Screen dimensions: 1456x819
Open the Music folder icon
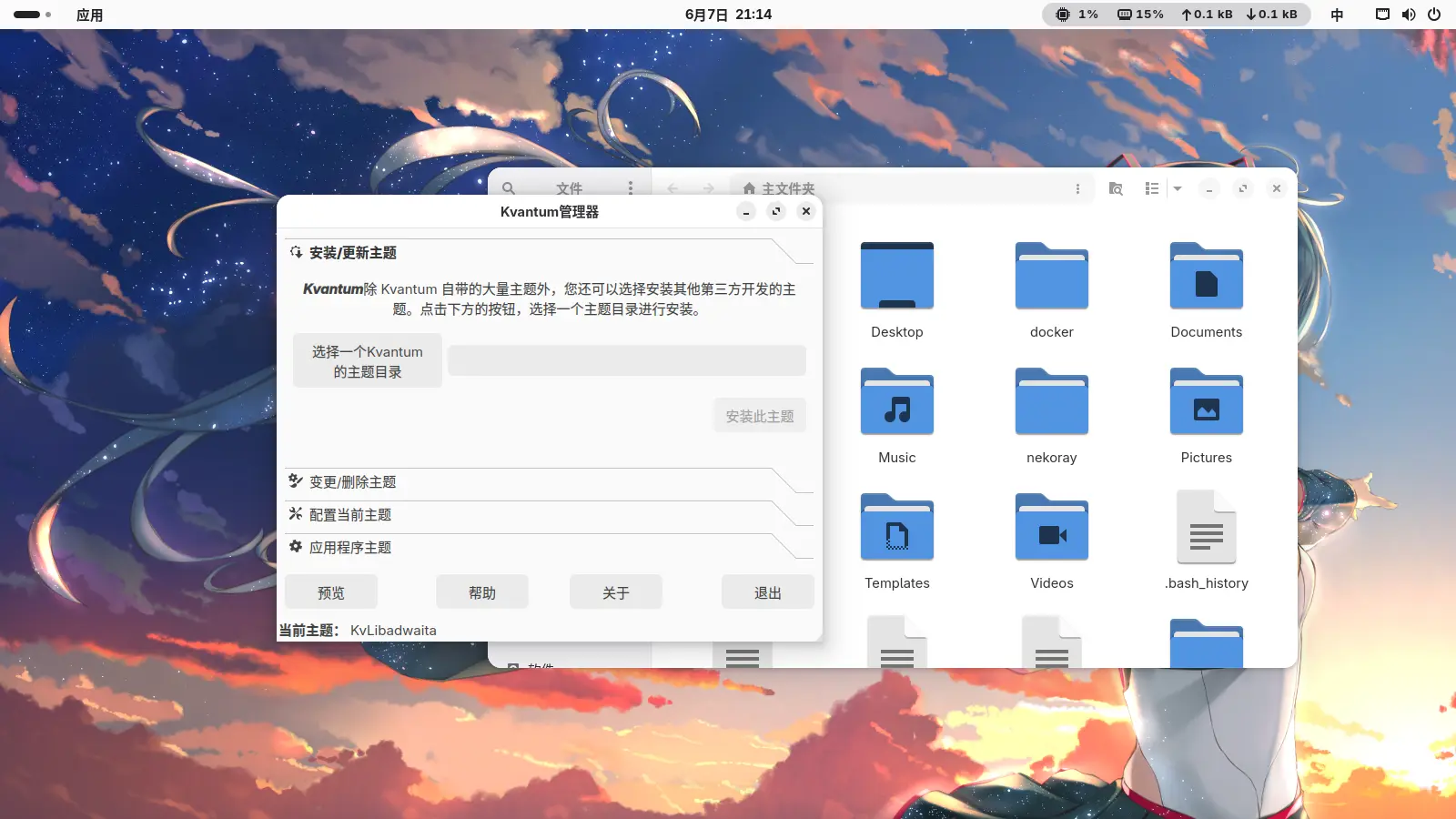[897, 402]
